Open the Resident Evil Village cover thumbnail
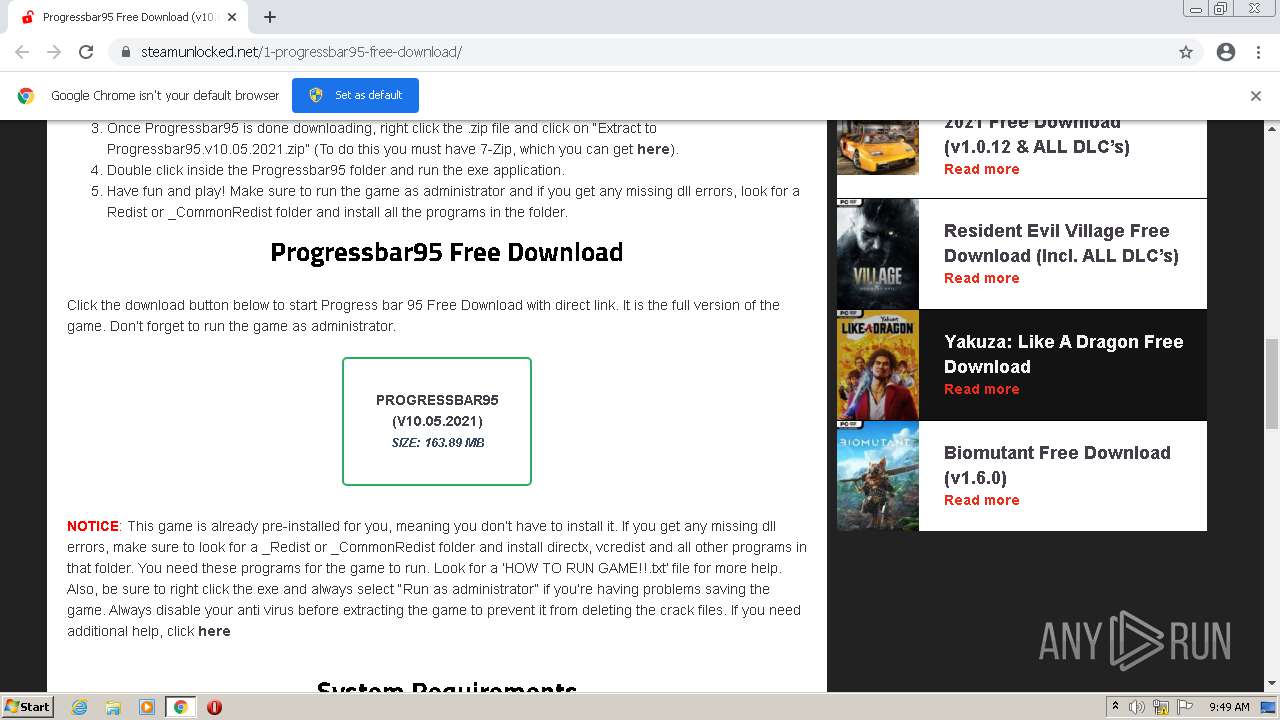This screenshot has height=720, width=1280. (x=878, y=254)
